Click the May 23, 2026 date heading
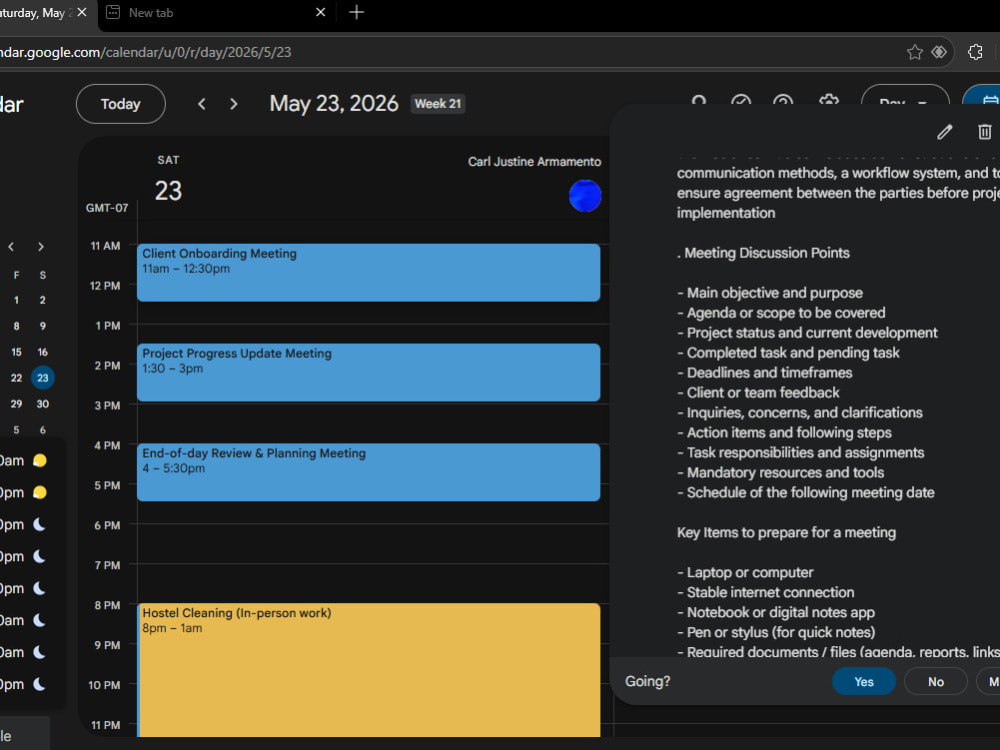 point(334,103)
